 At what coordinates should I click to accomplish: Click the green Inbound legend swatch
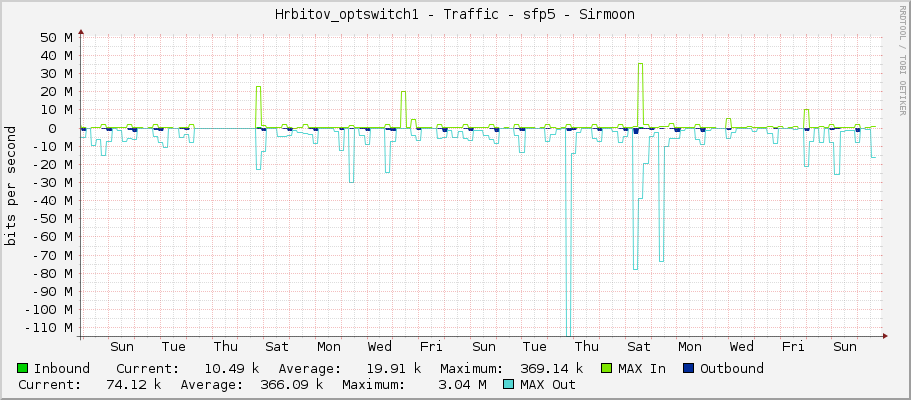[x=23, y=368]
